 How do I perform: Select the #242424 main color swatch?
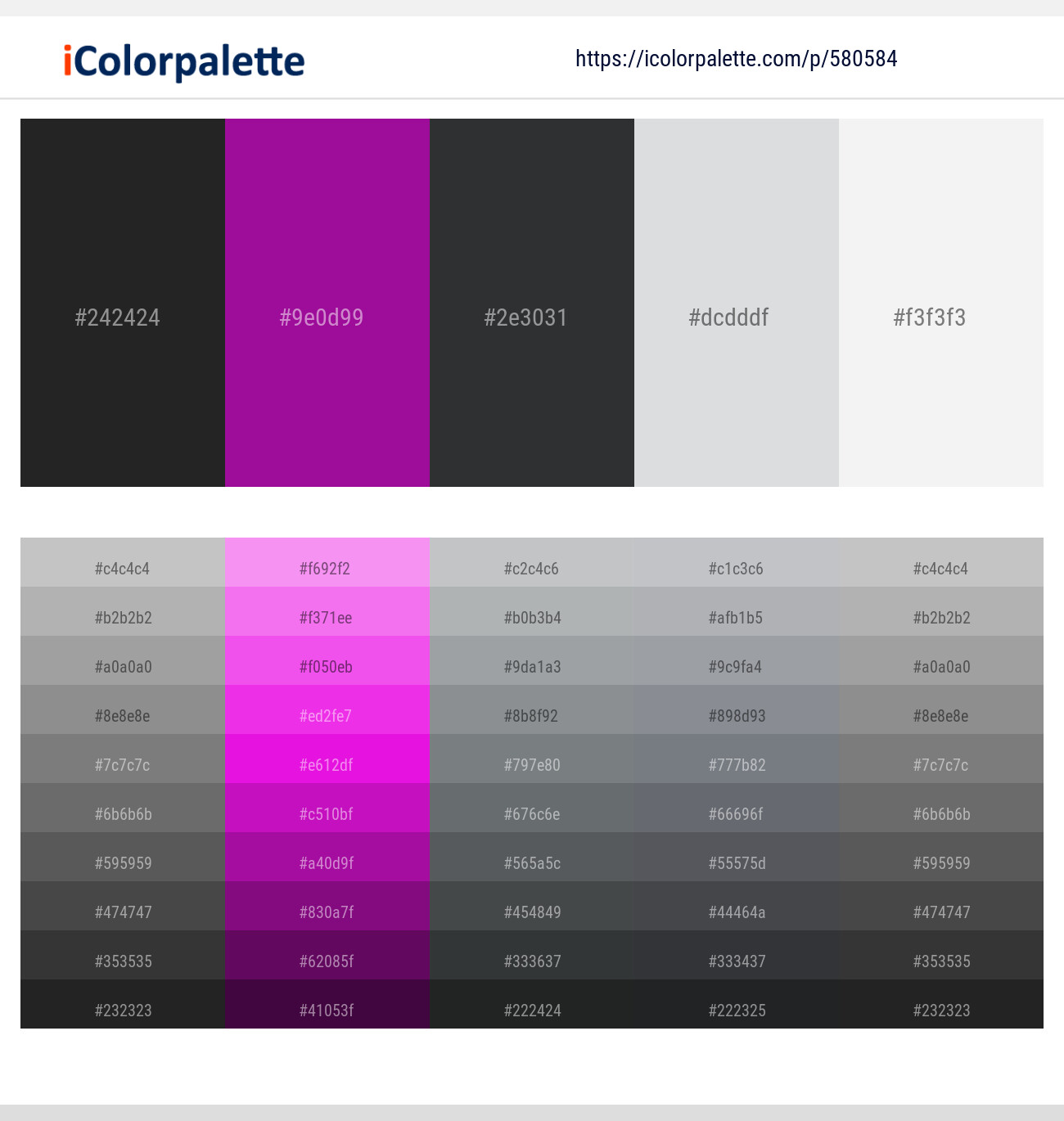123,303
